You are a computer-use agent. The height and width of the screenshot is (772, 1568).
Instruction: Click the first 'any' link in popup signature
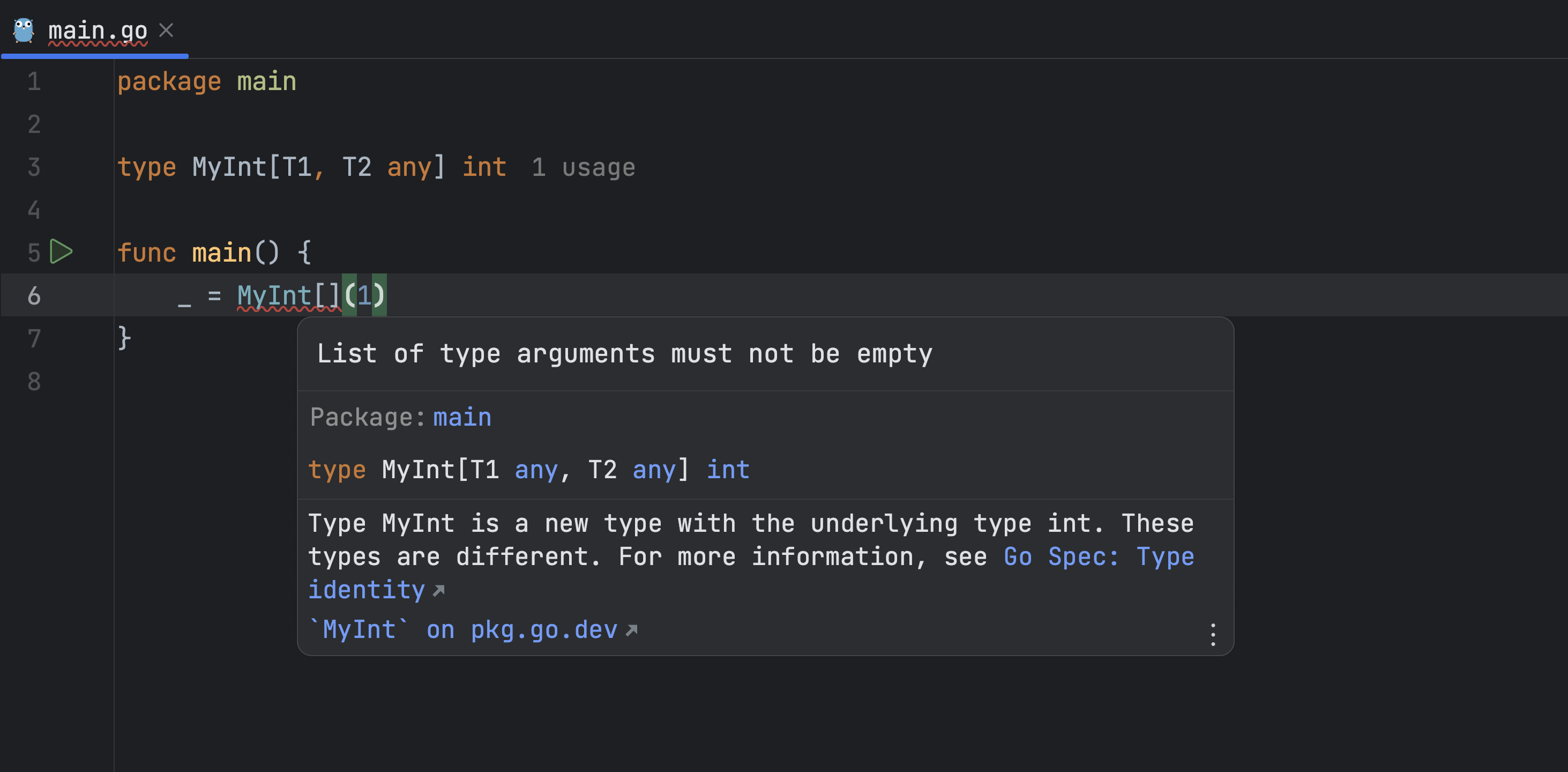536,470
